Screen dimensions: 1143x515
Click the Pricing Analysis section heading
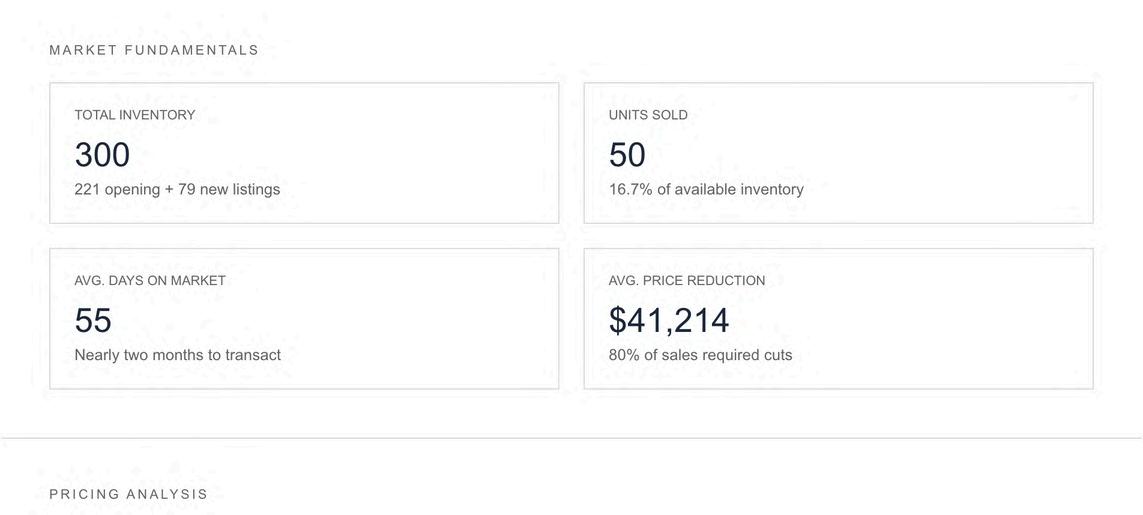[x=129, y=494]
